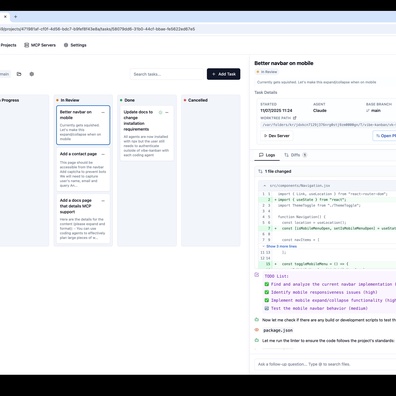The width and height of the screenshot is (396, 396).
Task: Open the Better navbar on mobile card
Action: (x=83, y=125)
